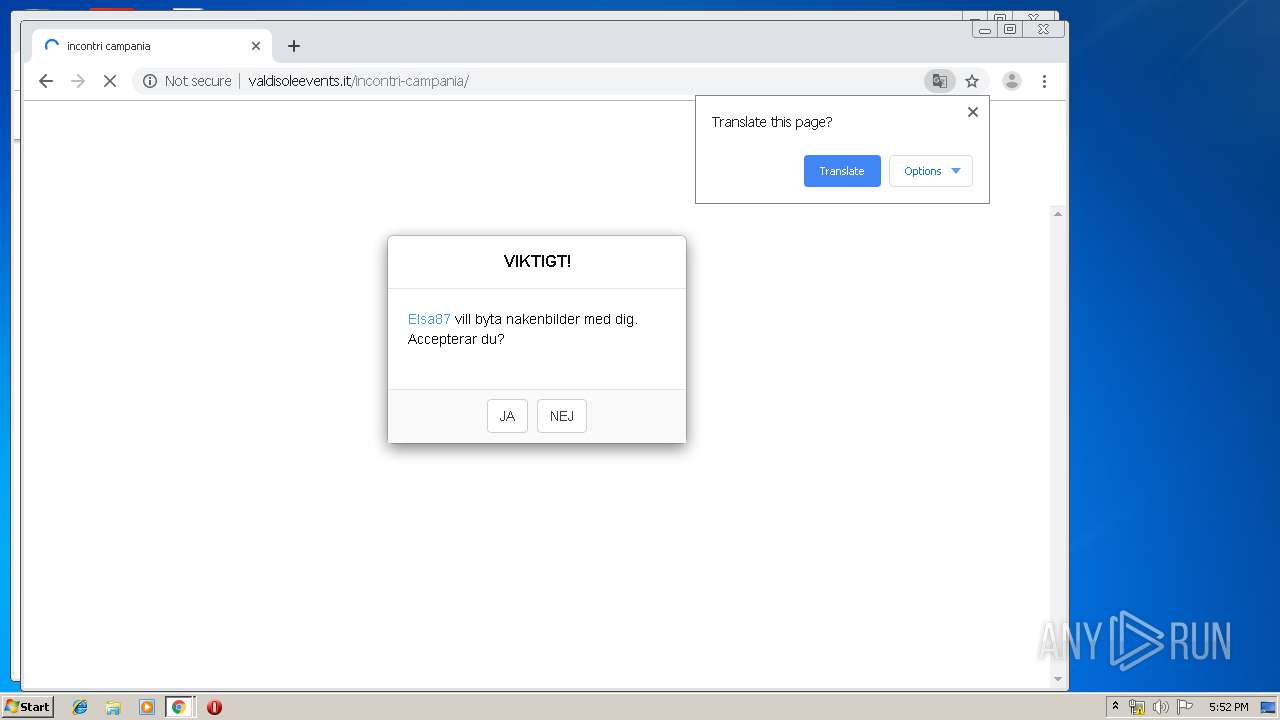Select the incontri campania tab

pos(150,46)
